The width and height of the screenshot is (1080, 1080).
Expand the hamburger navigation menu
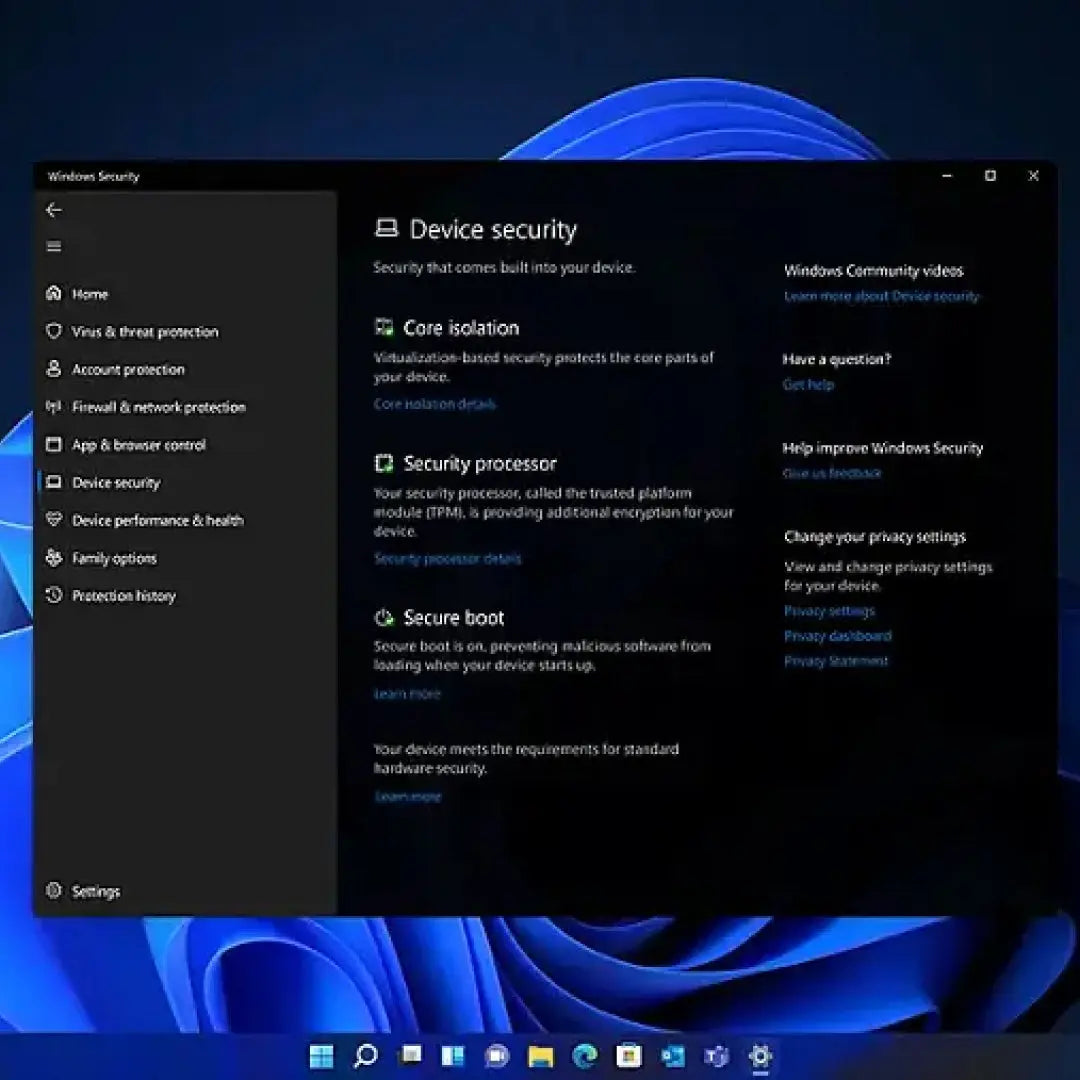(53, 246)
